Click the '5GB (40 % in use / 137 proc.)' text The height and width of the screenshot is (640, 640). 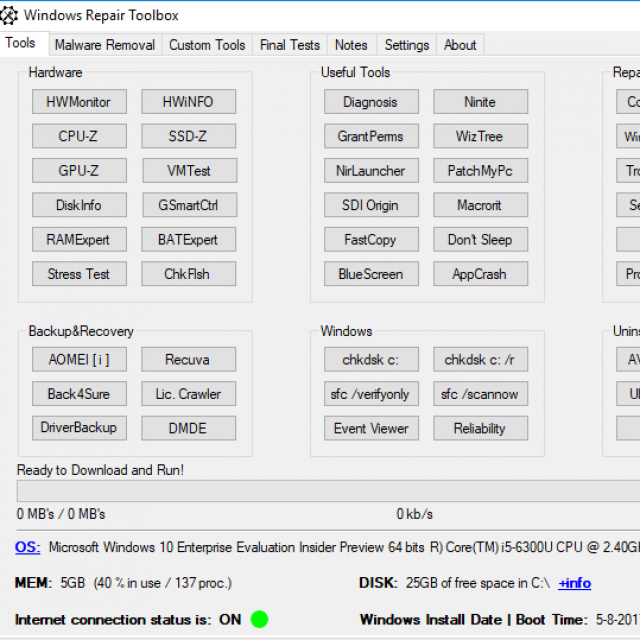coord(146,583)
